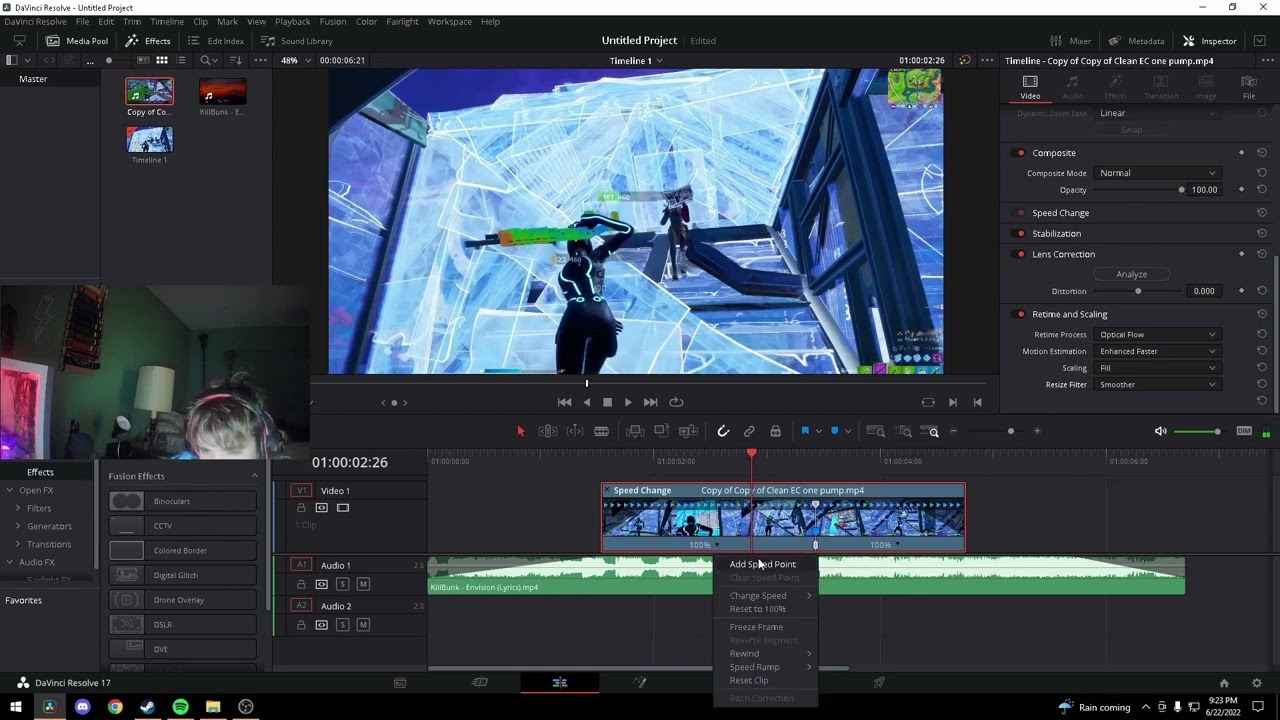This screenshot has width=1280, height=720.
Task: Open marker color dropdown arrow
Action: tap(847, 431)
